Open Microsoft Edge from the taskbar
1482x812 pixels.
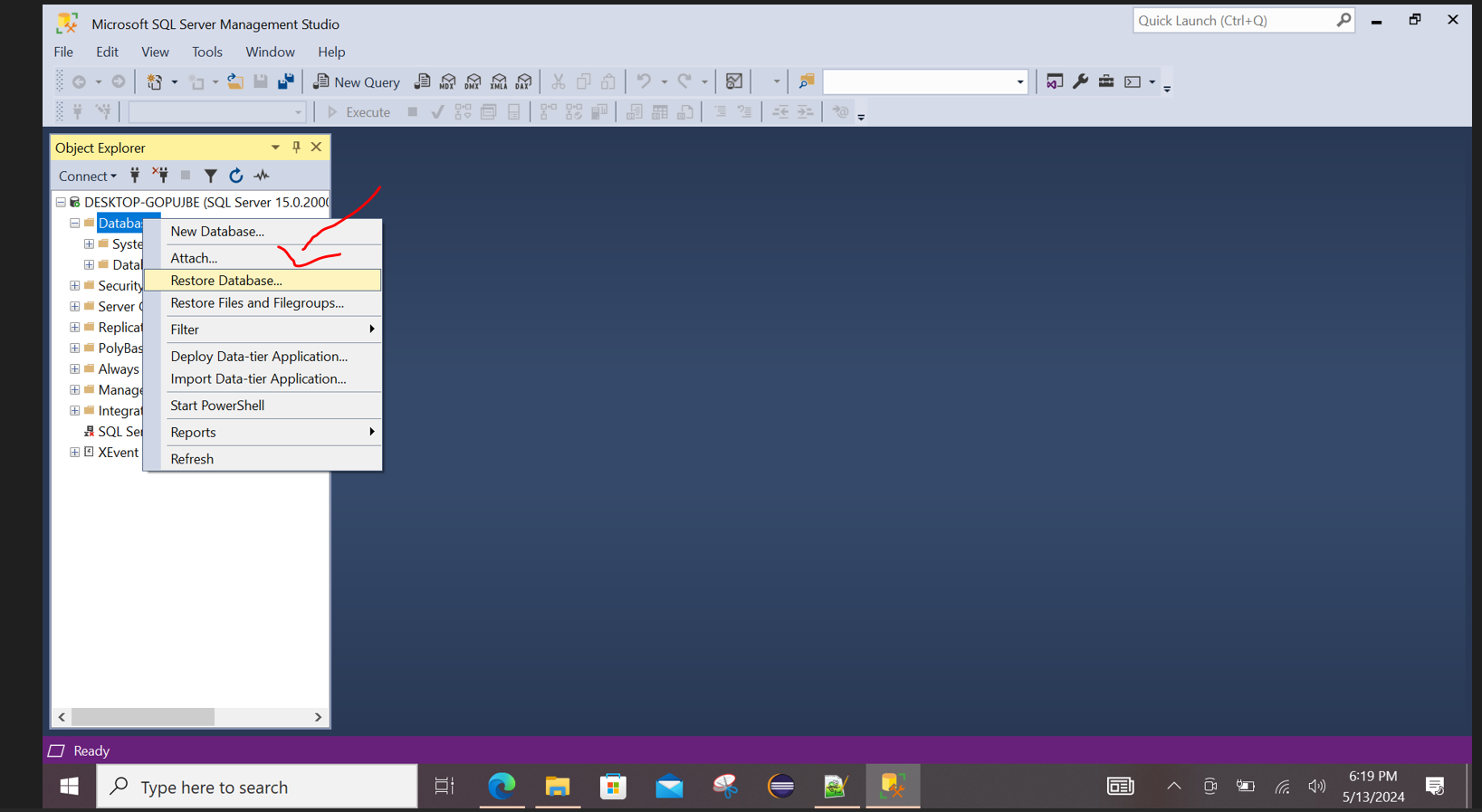pyautogui.click(x=502, y=787)
